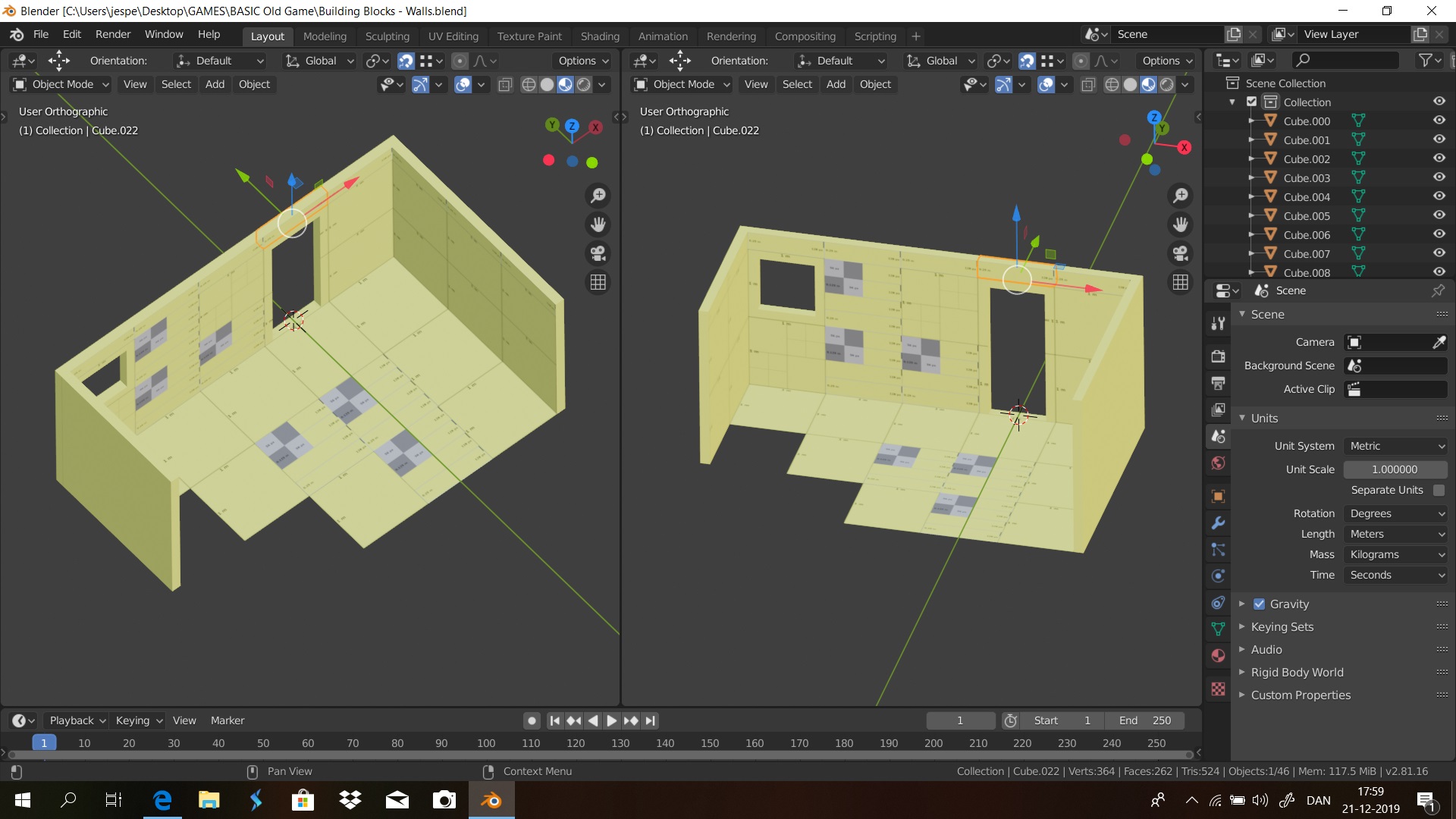Click the zoom magnifier in the left viewport
1456x819 pixels.
[x=598, y=196]
